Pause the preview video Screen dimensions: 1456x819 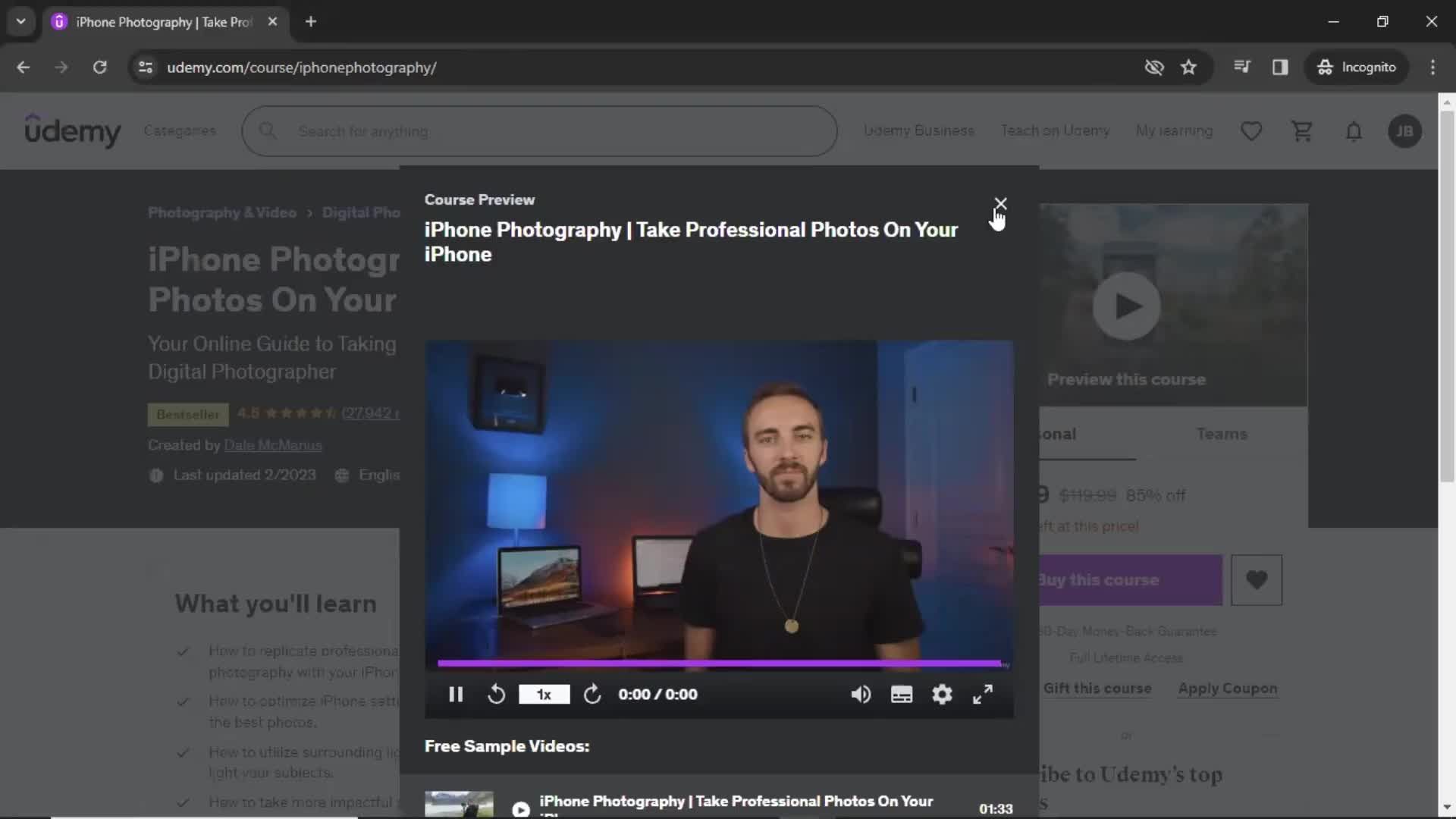456,695
